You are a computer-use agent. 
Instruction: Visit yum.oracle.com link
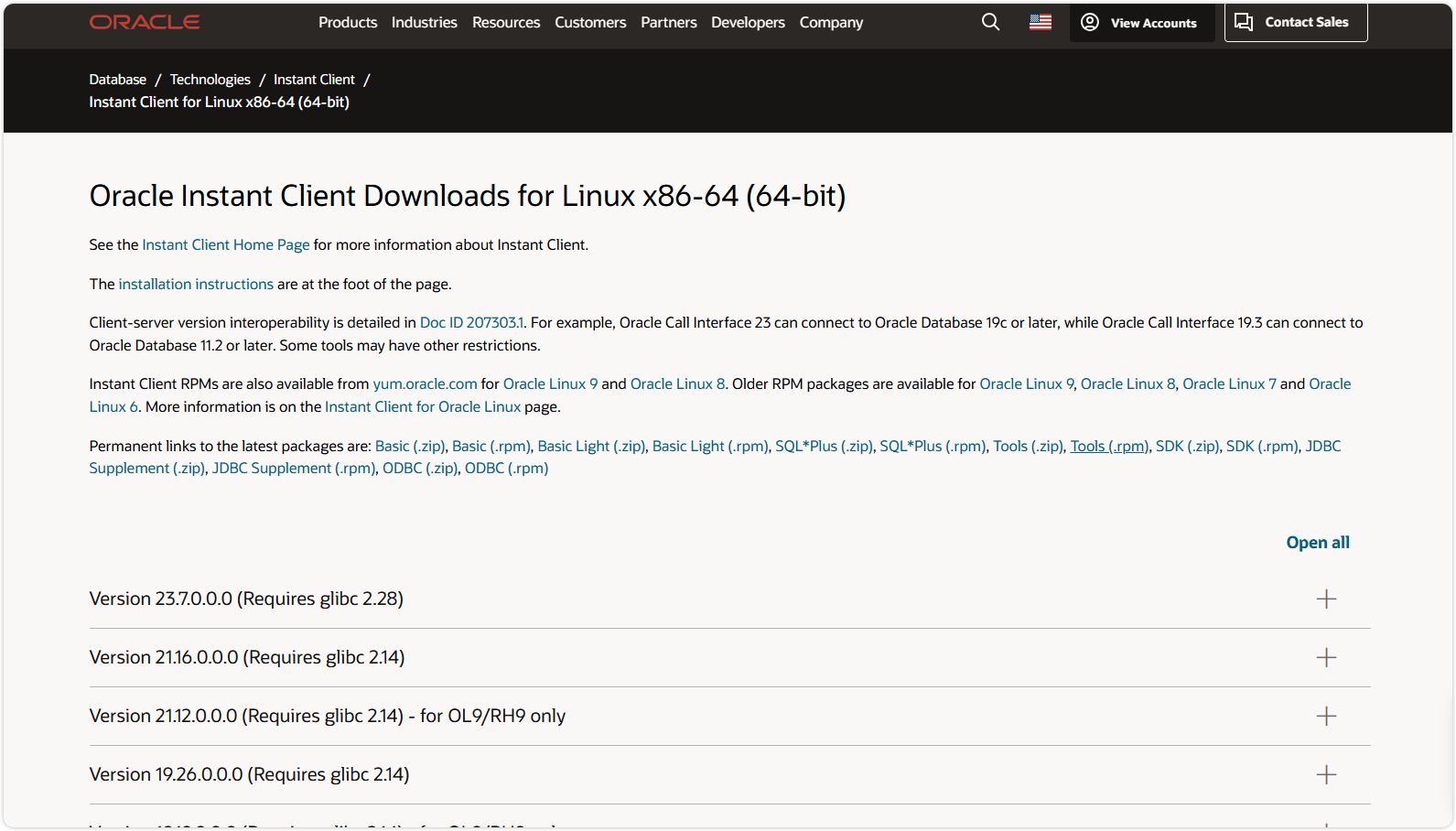pyautogui.click(x=425, y=384)
